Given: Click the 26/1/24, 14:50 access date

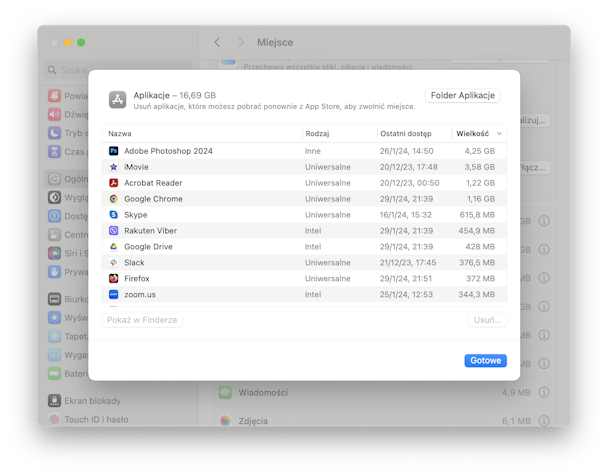Looking at the screenshot, I should (406, 151).
